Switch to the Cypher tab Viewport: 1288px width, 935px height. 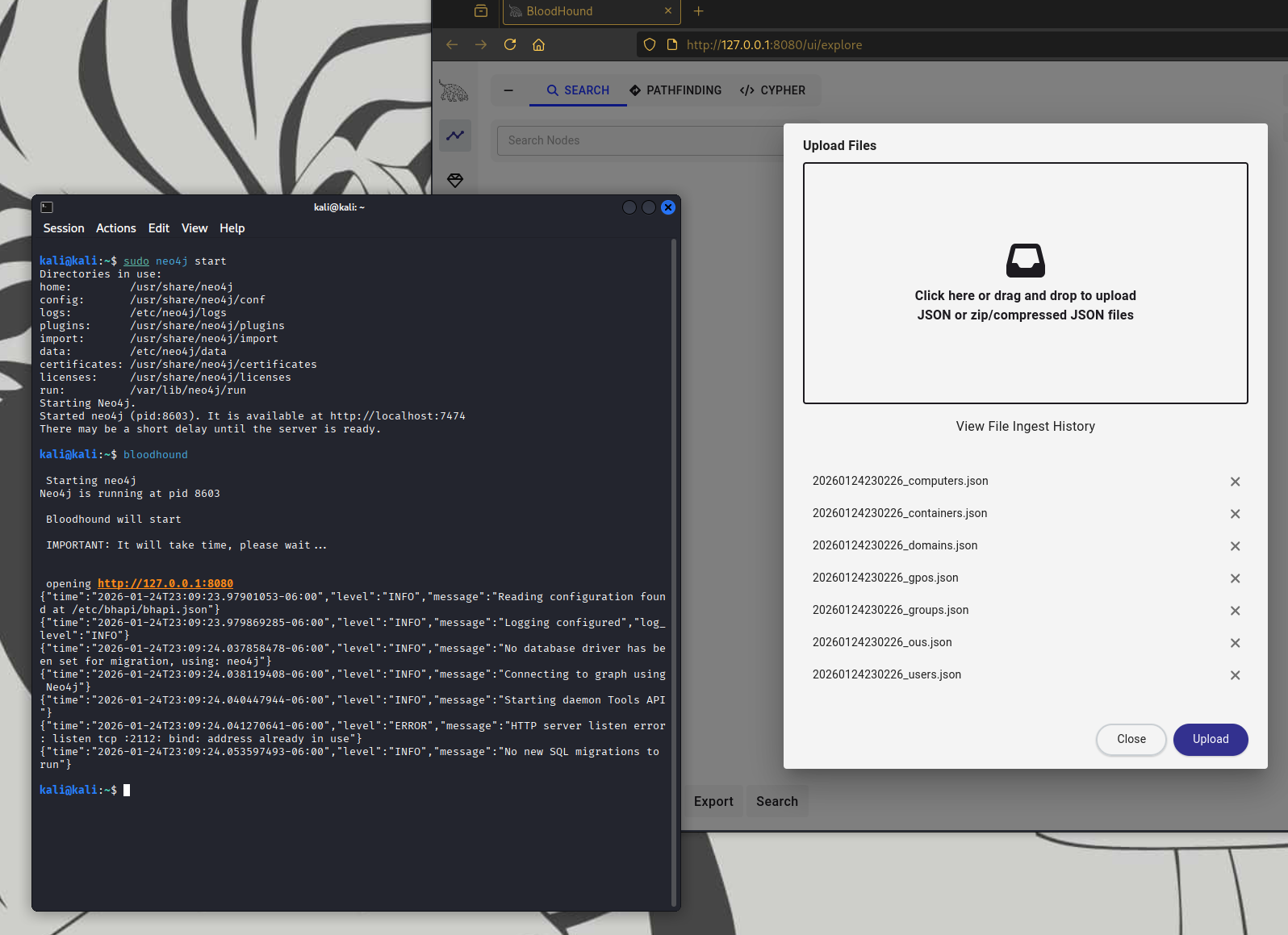point(772,90)
